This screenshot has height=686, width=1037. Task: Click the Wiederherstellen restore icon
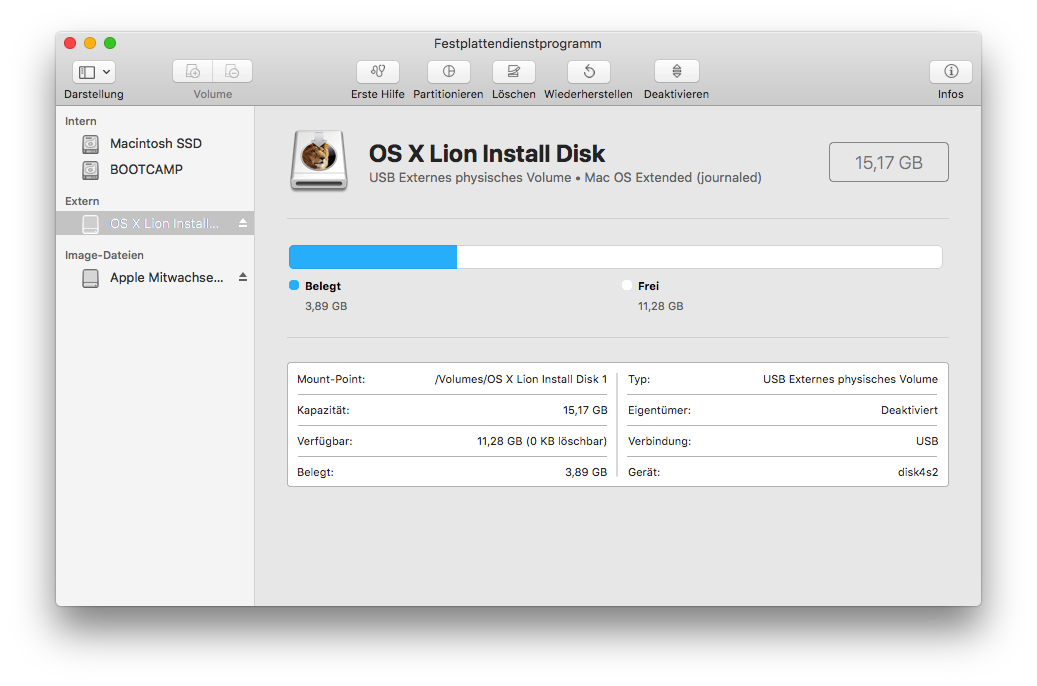(x=589, y=71)
